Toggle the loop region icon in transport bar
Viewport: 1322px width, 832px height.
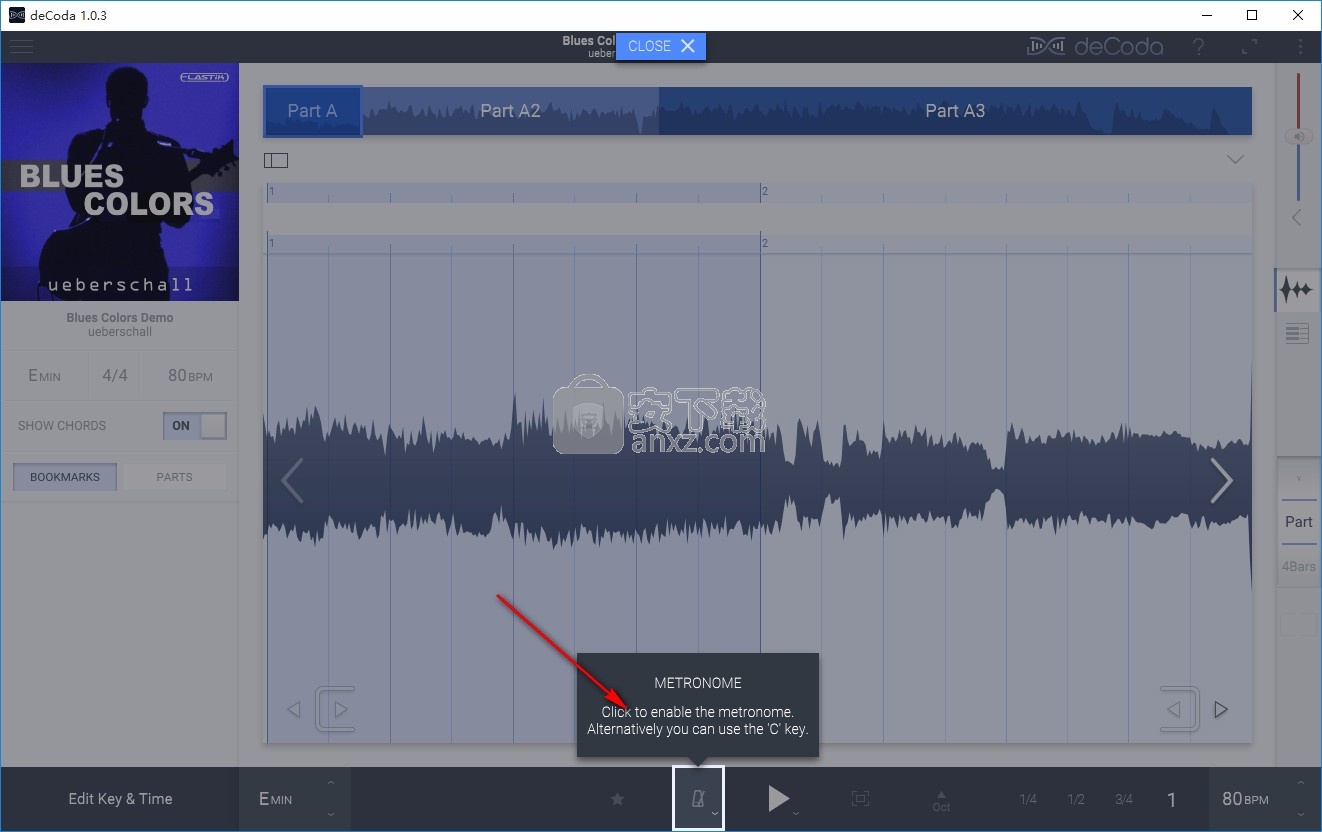tap(860, 798)
